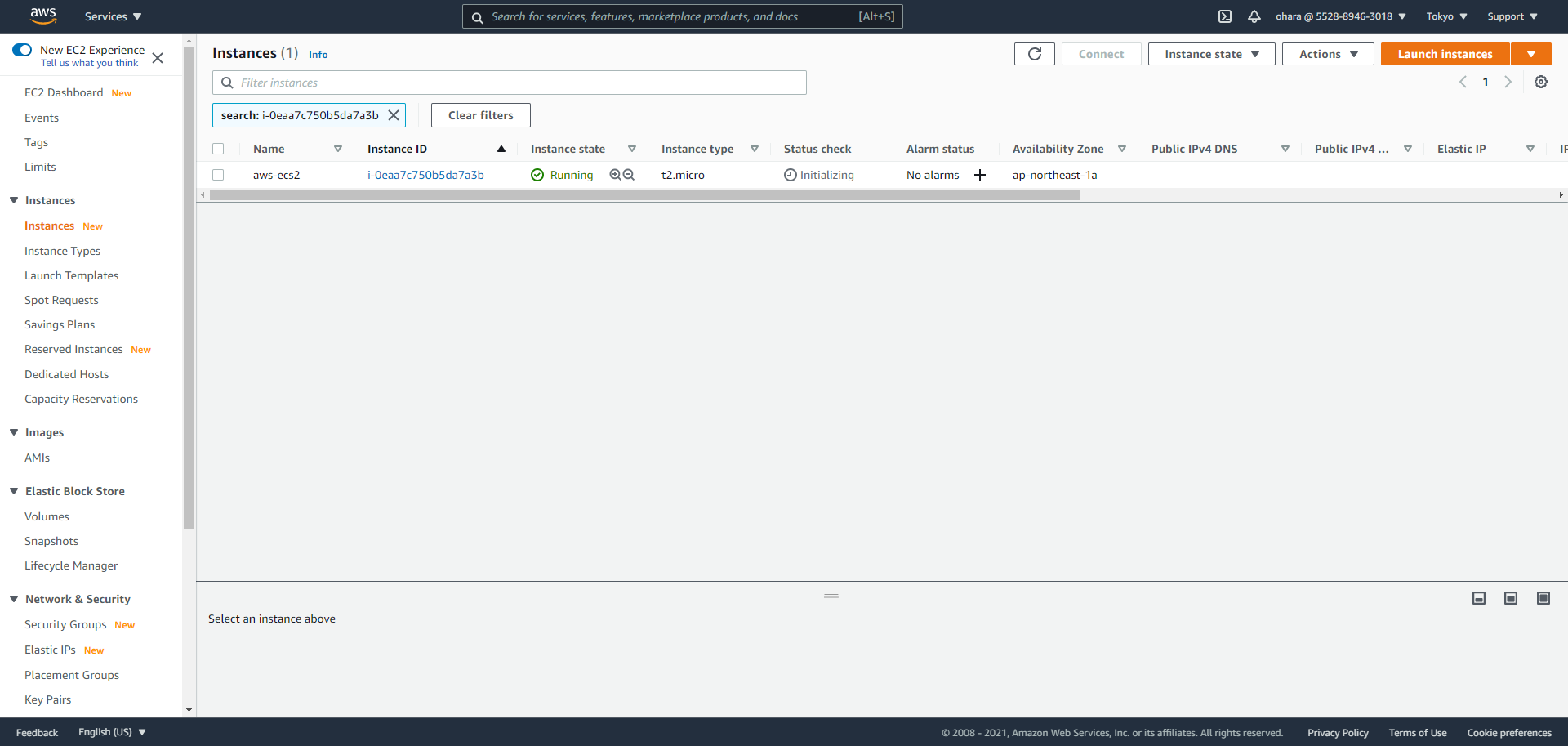The width and height of the screenshot is (1568, 746).
Task: Expand the details panel to full size
Action: [x=1543, y=598]
